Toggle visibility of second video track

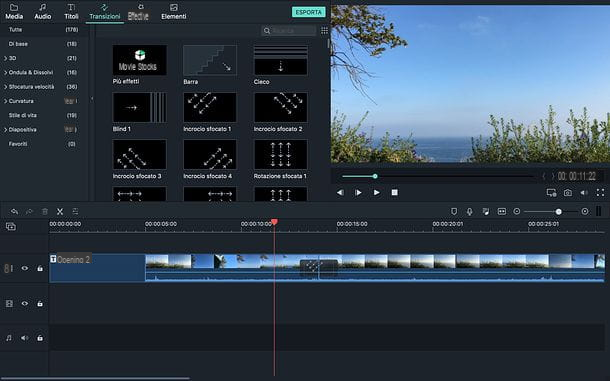coord(25,303)
